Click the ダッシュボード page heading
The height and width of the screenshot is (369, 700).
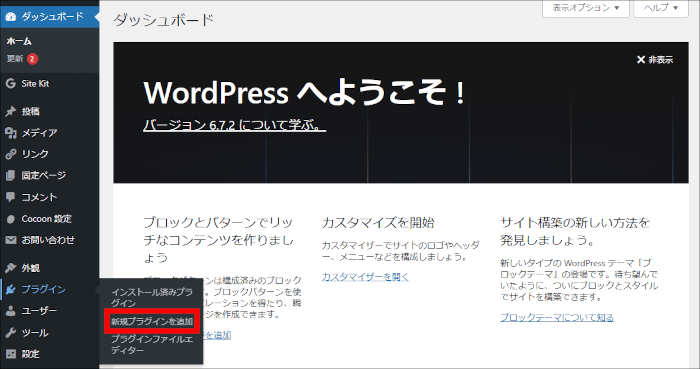click(x=163, y=20)
